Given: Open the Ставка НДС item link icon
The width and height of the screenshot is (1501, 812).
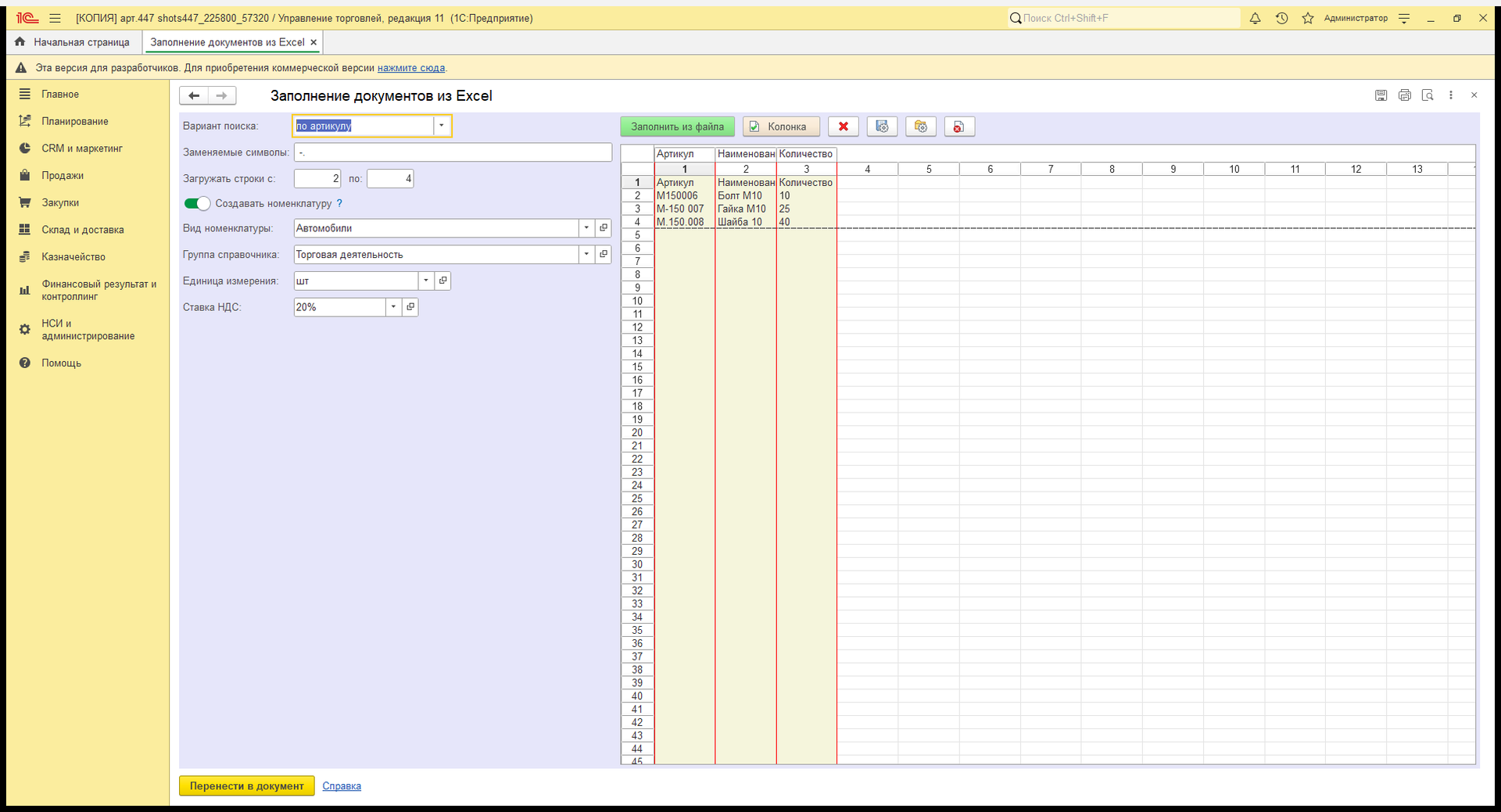Looking at the screenshot, I should tap(410, 307).
